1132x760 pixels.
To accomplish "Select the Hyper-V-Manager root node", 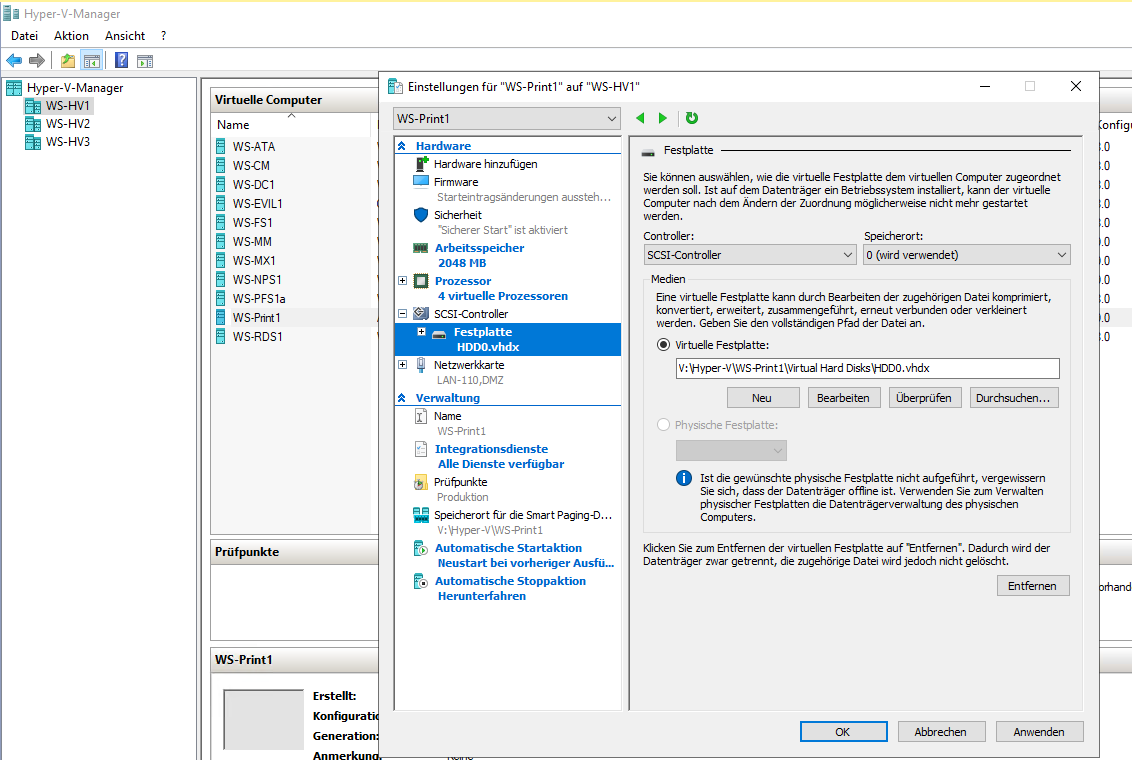I will [75, 88].
